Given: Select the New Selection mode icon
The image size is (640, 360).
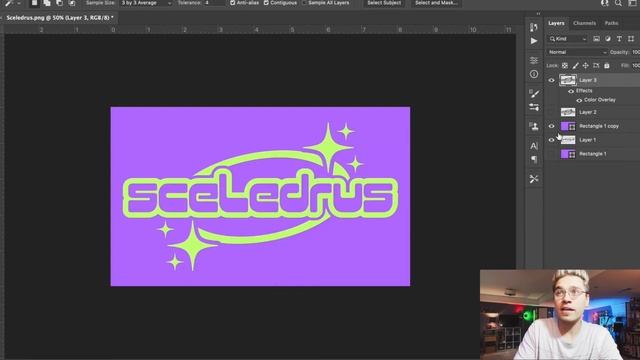Looking at the screenshot, I should (x=34, y=3).
